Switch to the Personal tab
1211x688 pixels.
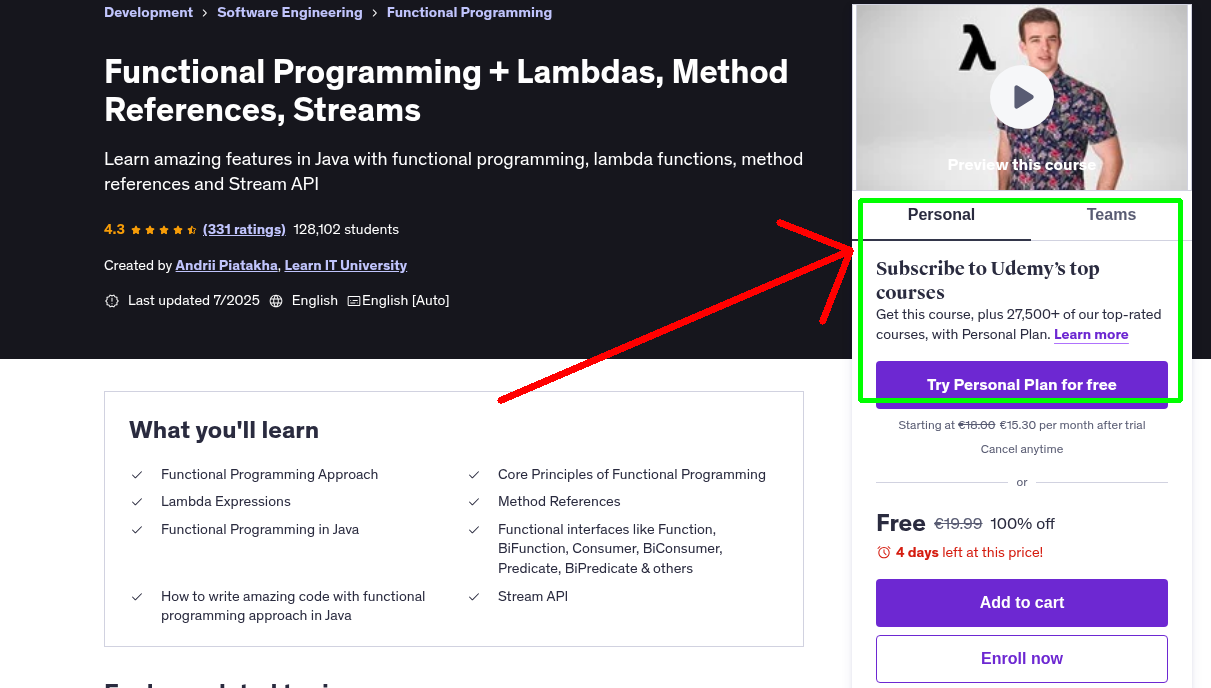click(x=941, y=215)
